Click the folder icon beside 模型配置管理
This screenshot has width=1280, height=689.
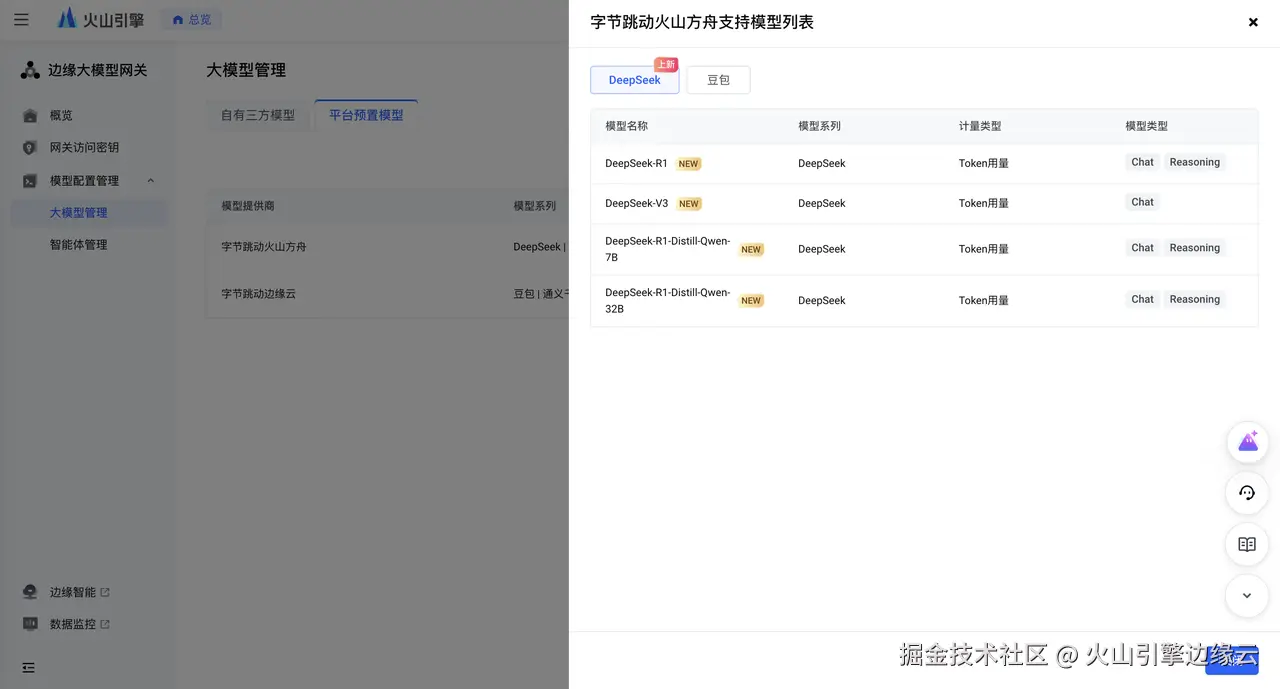[30, 180]
